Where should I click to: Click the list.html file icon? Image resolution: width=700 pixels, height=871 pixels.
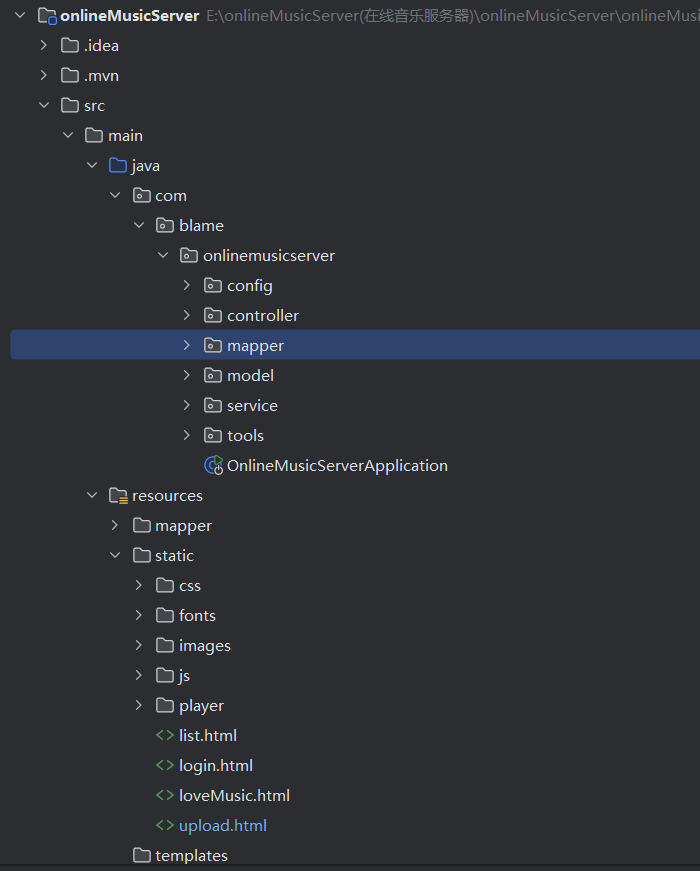(x=165, y=735)
